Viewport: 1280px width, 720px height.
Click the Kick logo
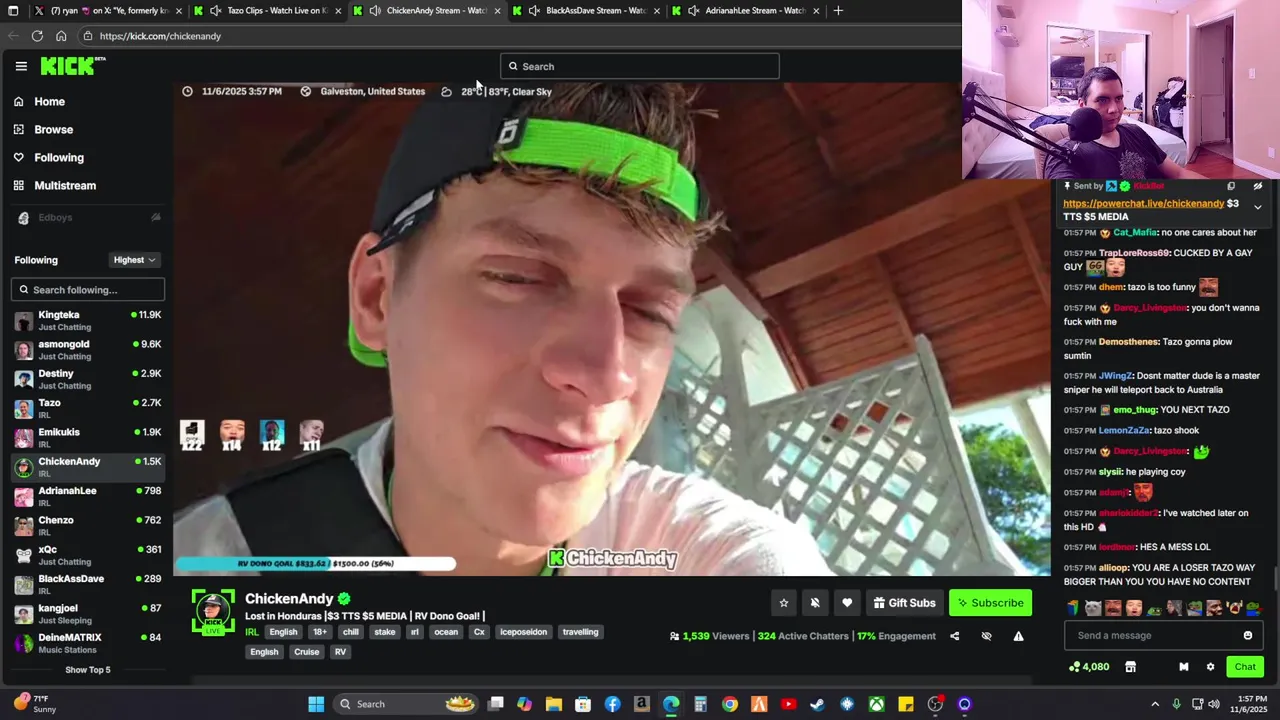(72, 66)
